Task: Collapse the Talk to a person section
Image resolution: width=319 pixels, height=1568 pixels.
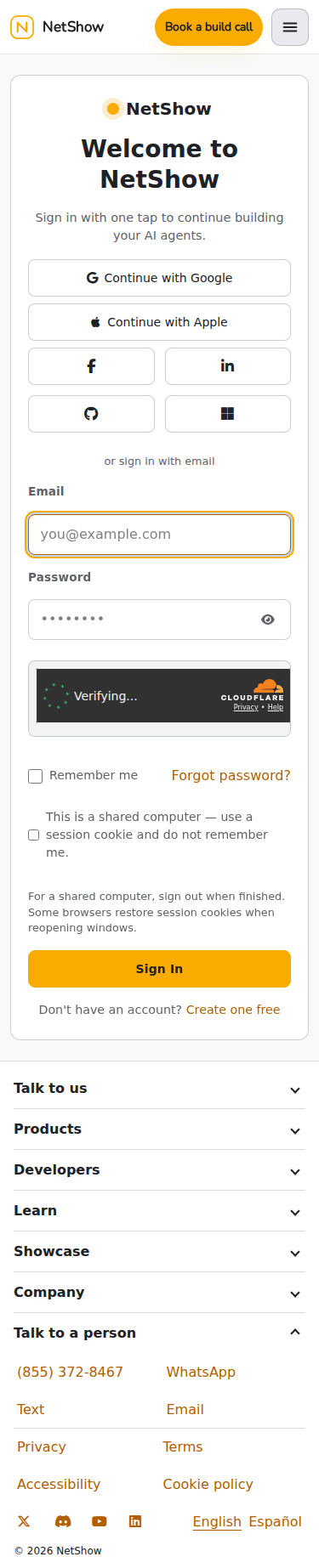Action: point(159,1333)
